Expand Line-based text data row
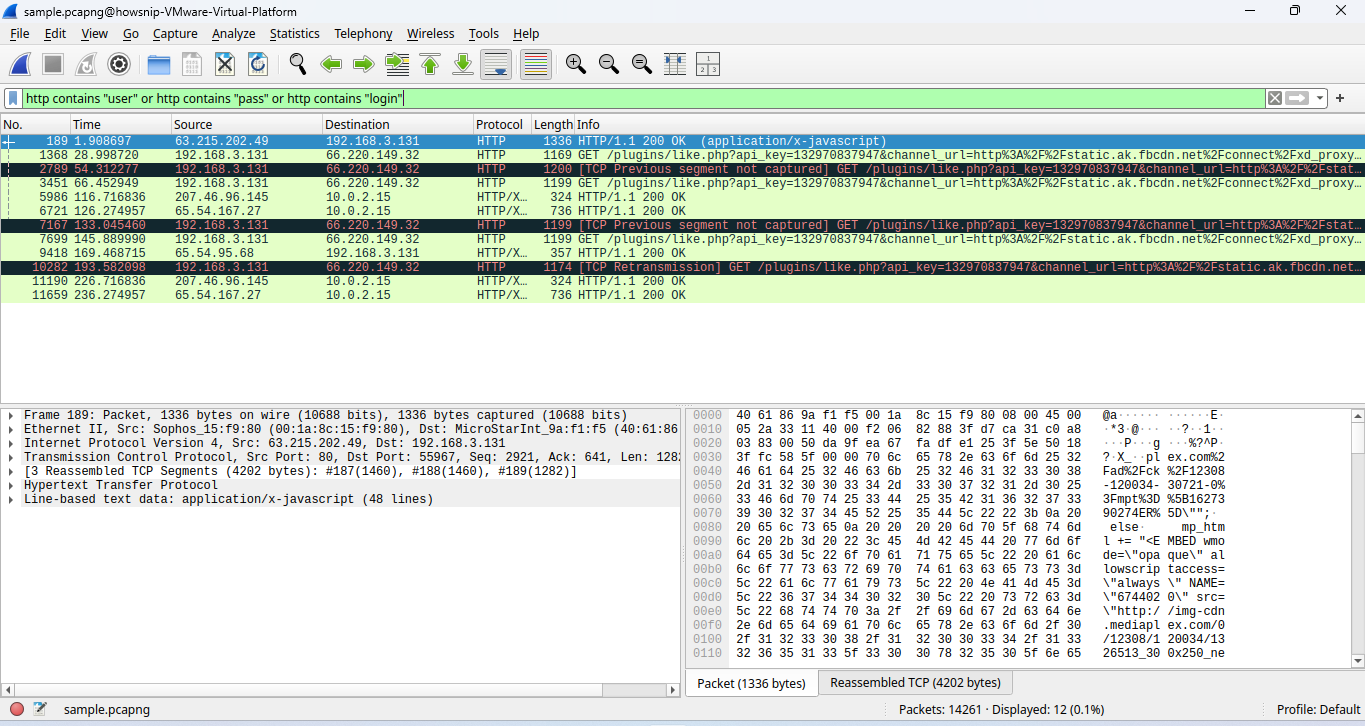Screen dimensions: 1365x726 pyautogui.click(x=11, y=499)
